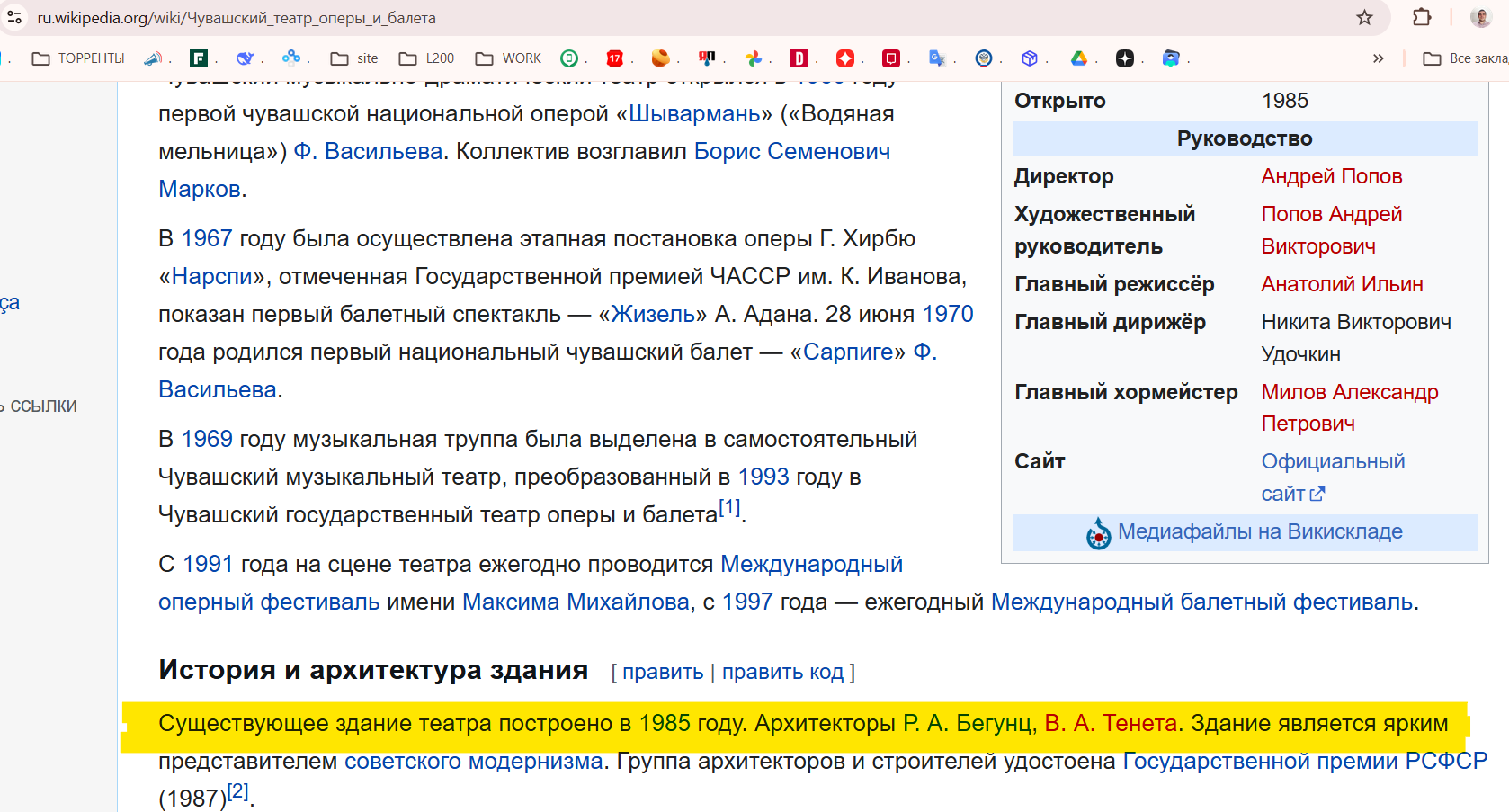Screen dimensions: 1509x812
Task: Jump to footnote reference [1]
Action: pyautogui.click(x=729, y=507)
